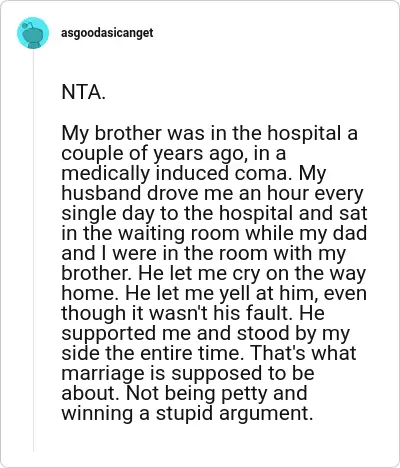Click the line "in the waiting room while my dad"

[x=214, y=233]
